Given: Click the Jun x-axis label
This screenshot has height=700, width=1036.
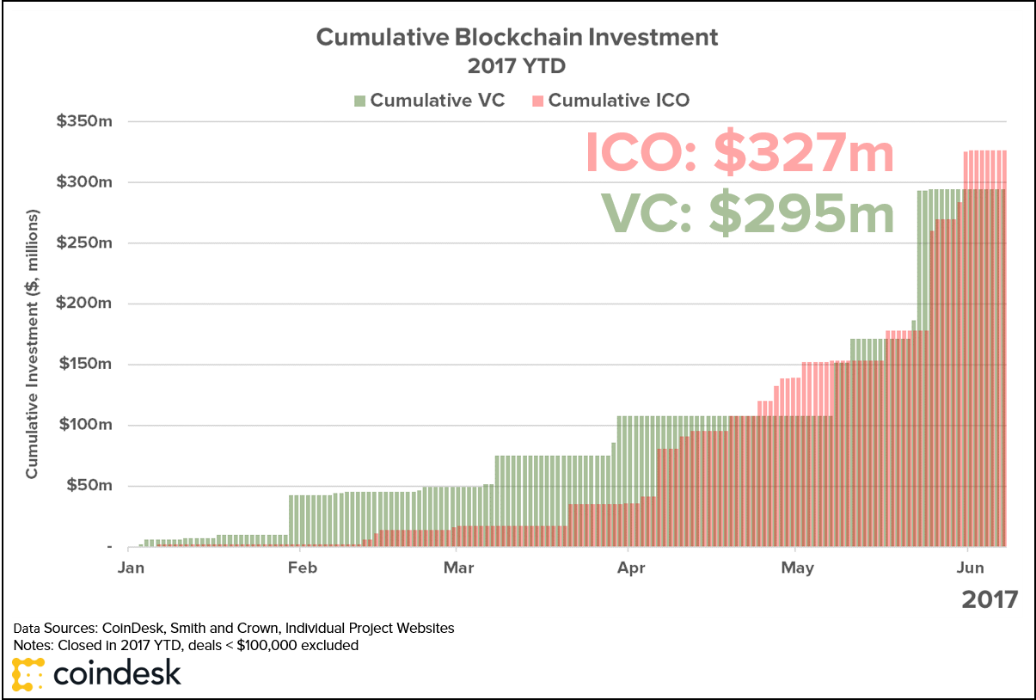Looking at the screenshot, I should (968, 569).
